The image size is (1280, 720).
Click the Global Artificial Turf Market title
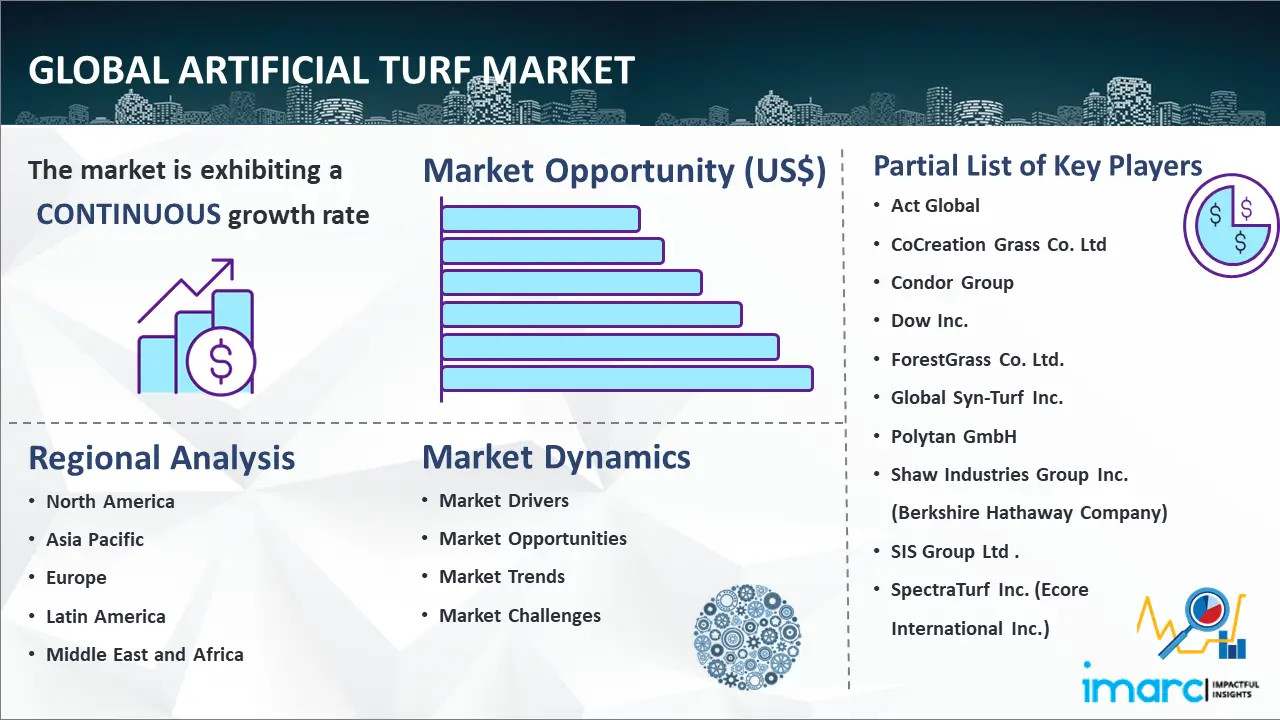(x=331, y=71)
